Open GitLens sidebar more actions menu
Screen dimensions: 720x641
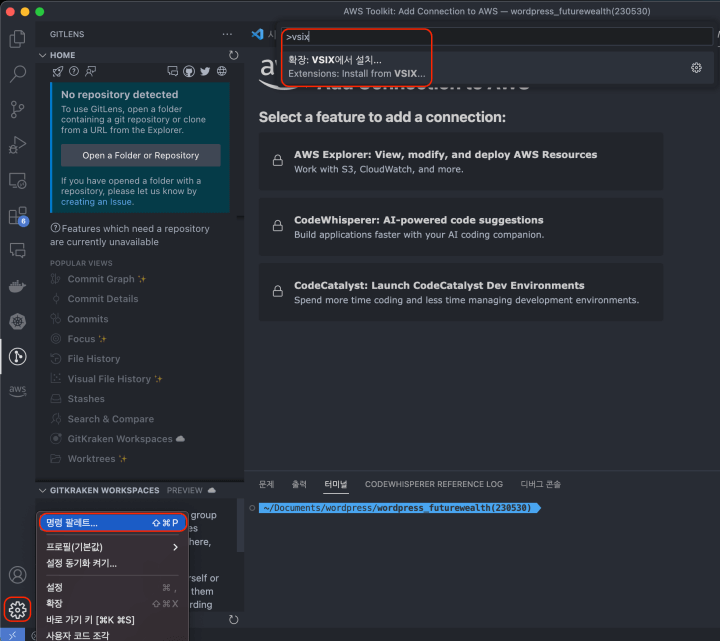(227, 34)
